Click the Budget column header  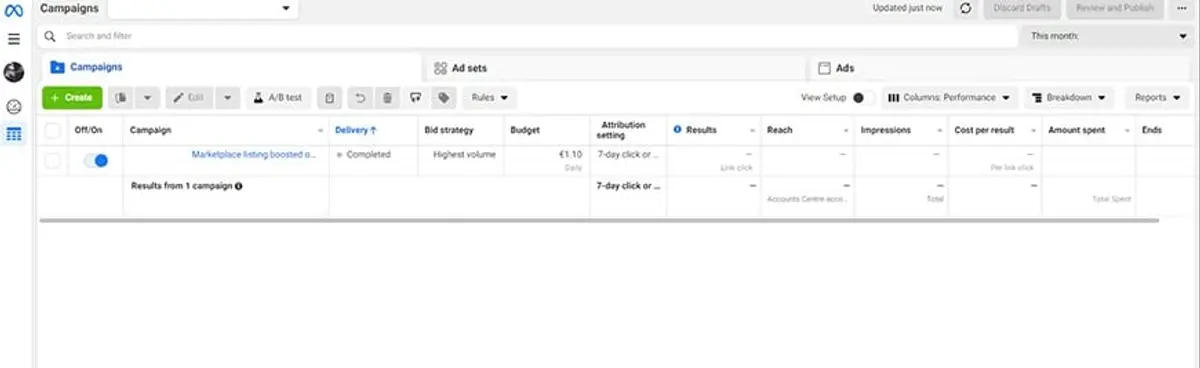tap(525, 130)
